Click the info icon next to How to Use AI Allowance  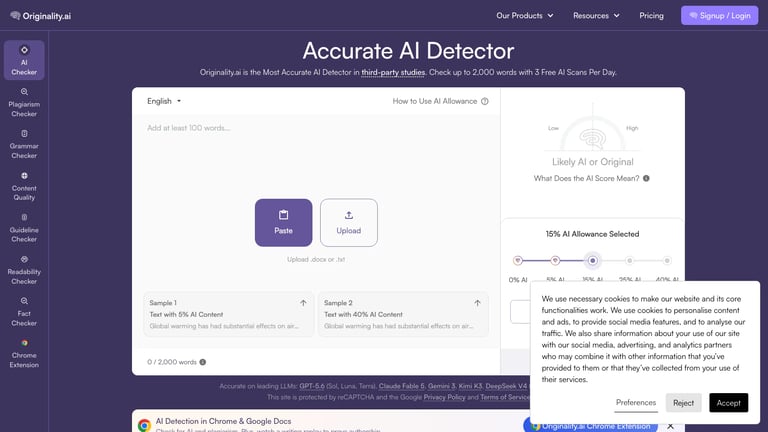click(x=484, y=101)
